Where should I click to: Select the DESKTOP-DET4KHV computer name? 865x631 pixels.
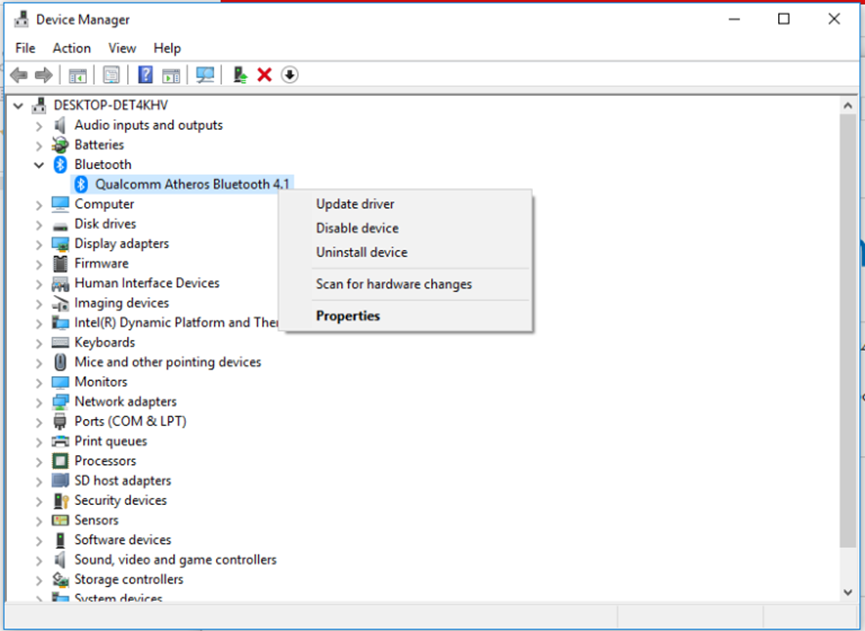click(110, 105)
